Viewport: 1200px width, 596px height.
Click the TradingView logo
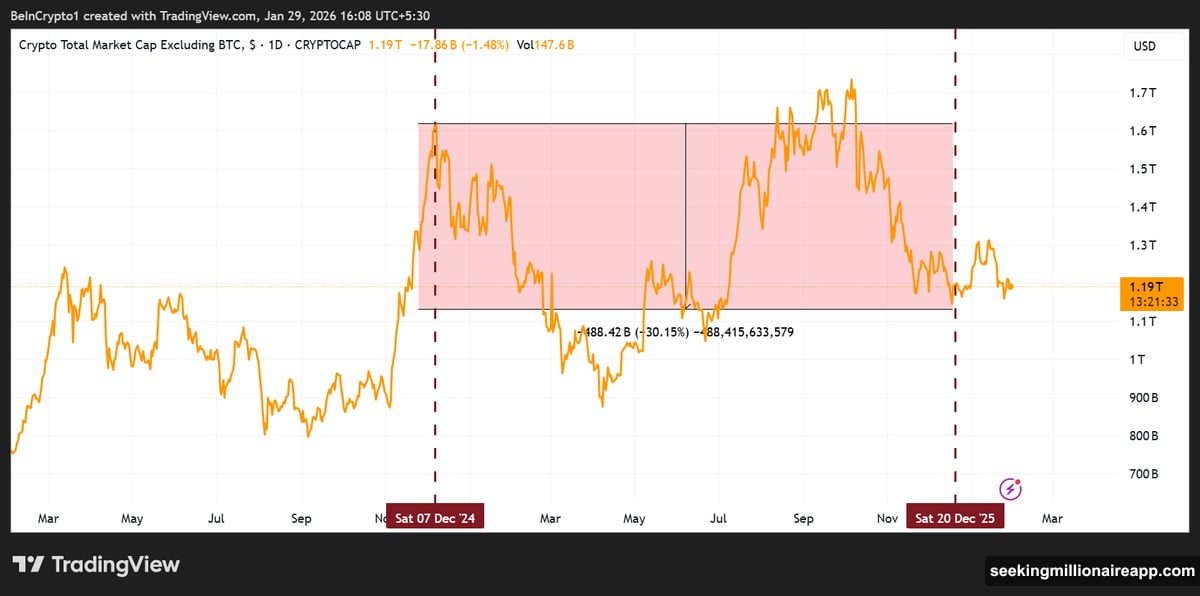(97, 565)
